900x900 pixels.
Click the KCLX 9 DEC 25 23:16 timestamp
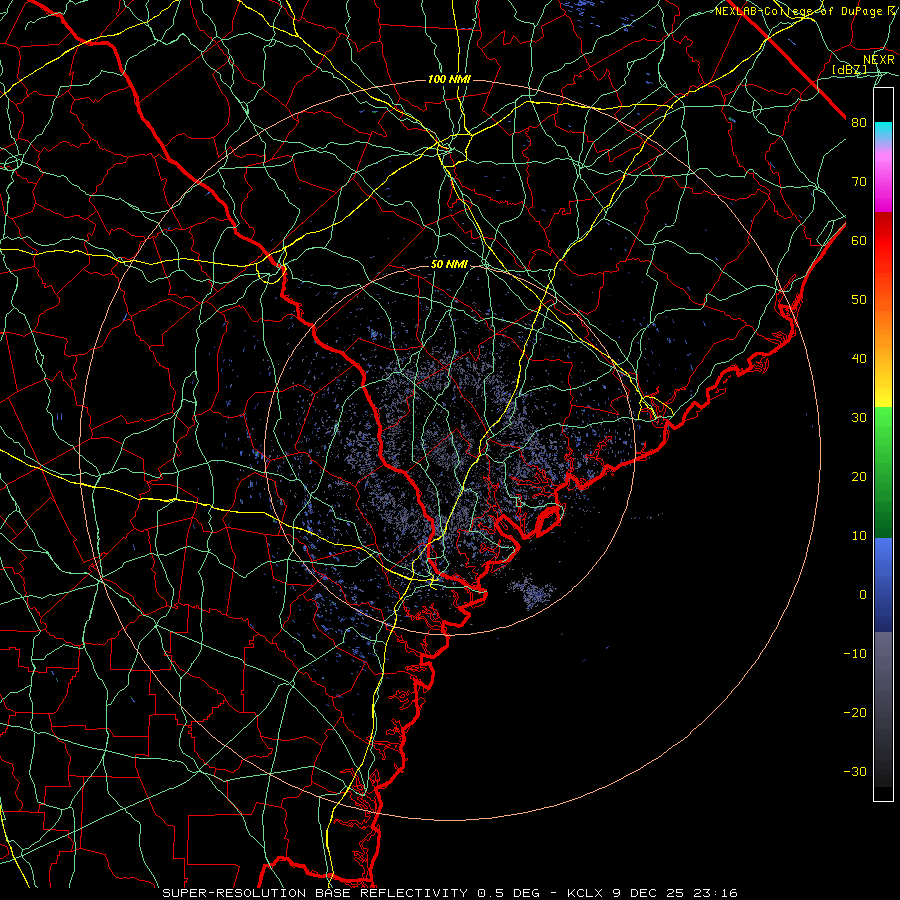tap(652, 893)
